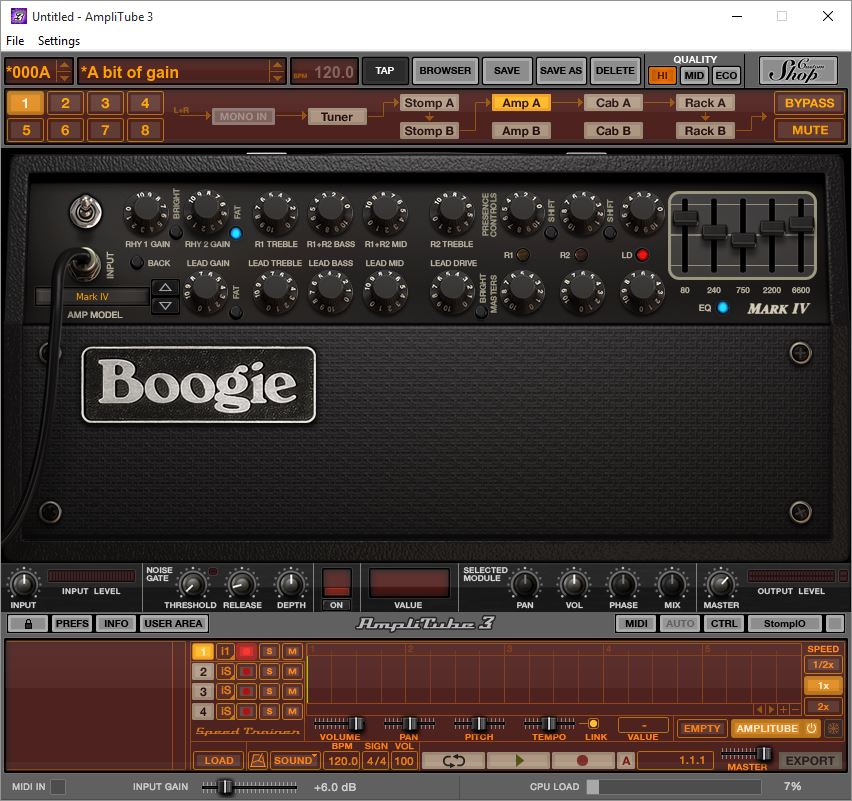Click the snowflake freeze icon beside AMPLITUBE
The height and width of the screenshot is (801, 852).
832,728
